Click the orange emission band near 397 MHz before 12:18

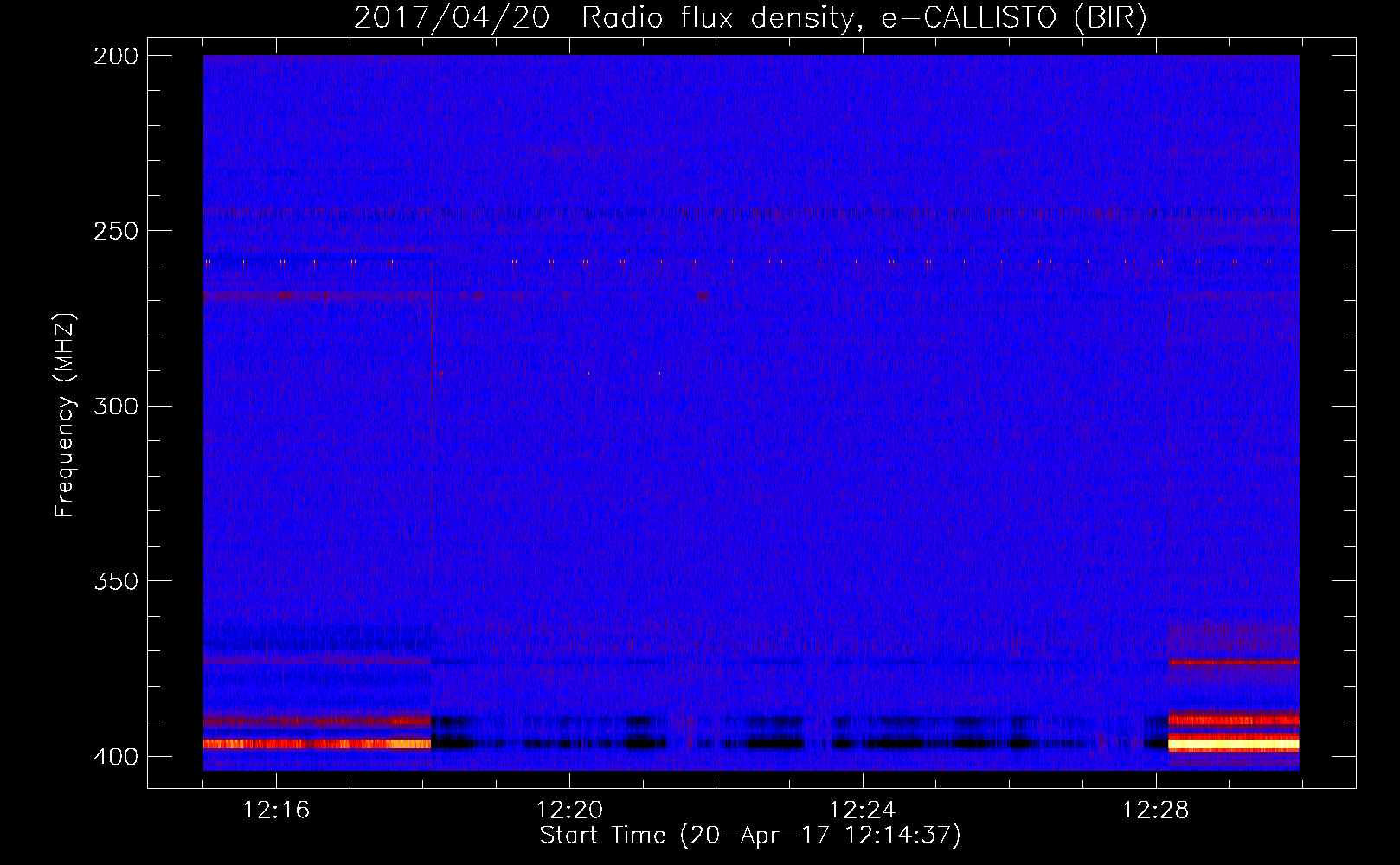(x=317, y=744)
